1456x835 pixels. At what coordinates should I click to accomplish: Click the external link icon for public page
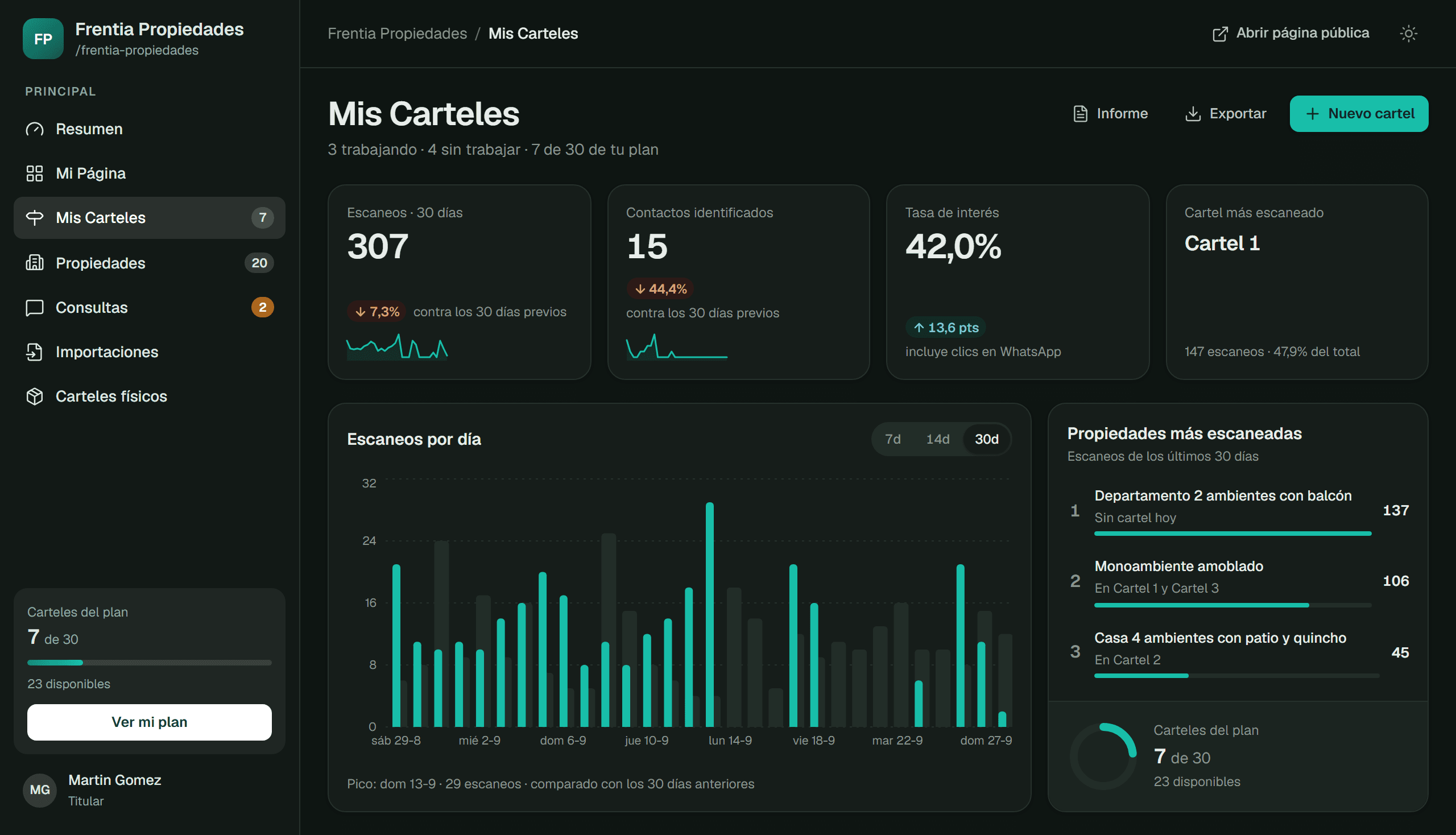pyautogui.click(x=1220, y=34)
